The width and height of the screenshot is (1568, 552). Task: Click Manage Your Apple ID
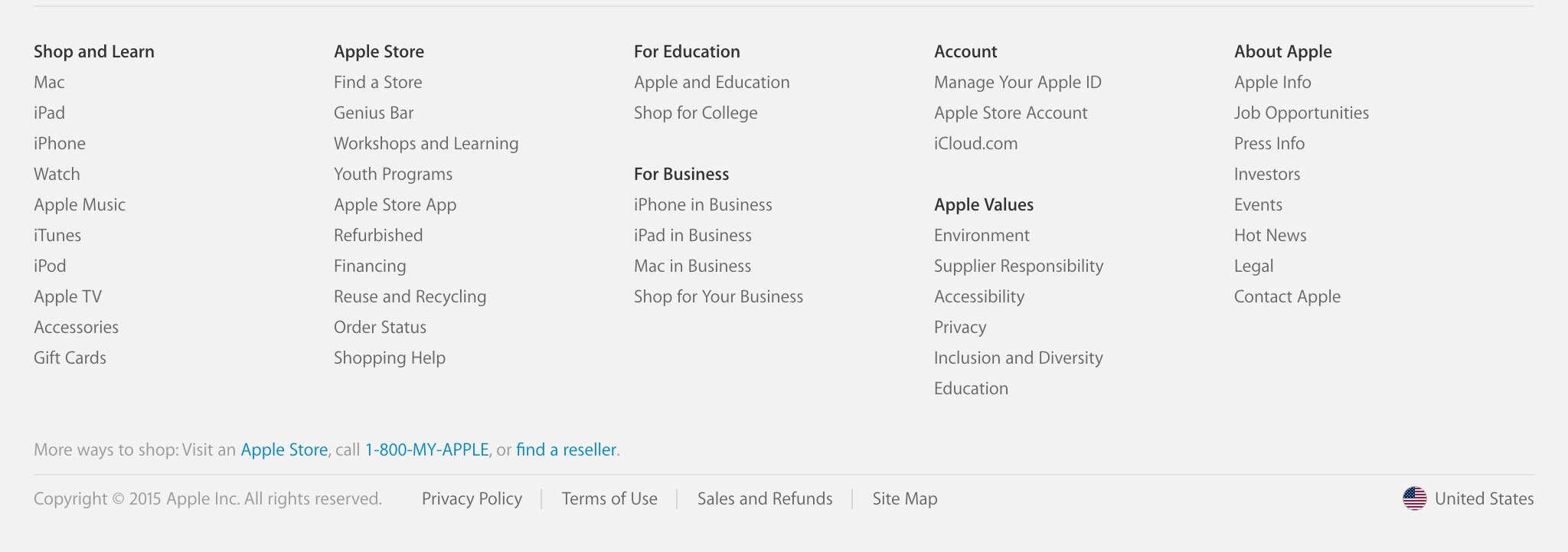pos(1018,83)
